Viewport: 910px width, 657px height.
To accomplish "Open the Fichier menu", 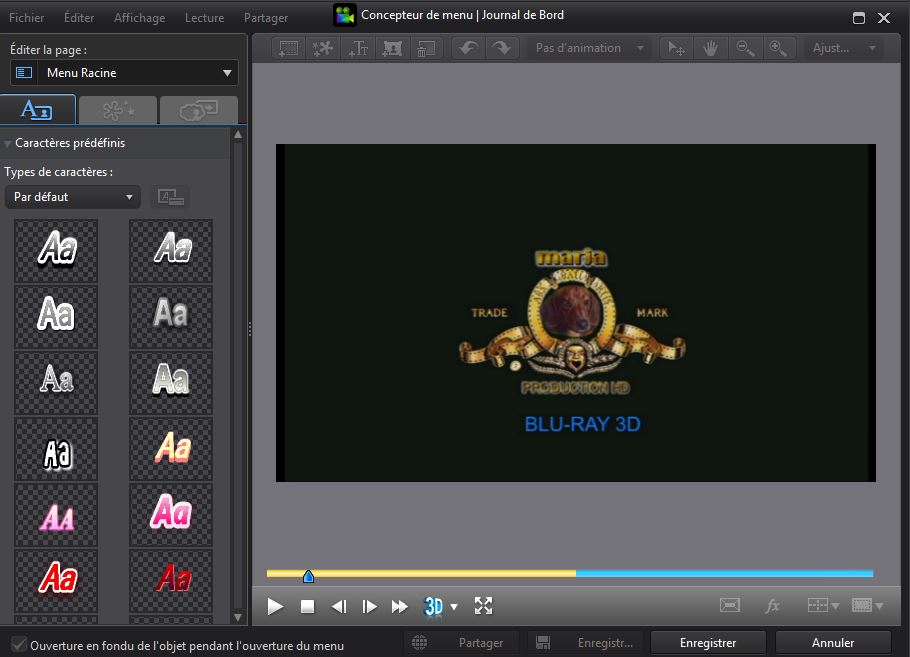I will [27, 18].
